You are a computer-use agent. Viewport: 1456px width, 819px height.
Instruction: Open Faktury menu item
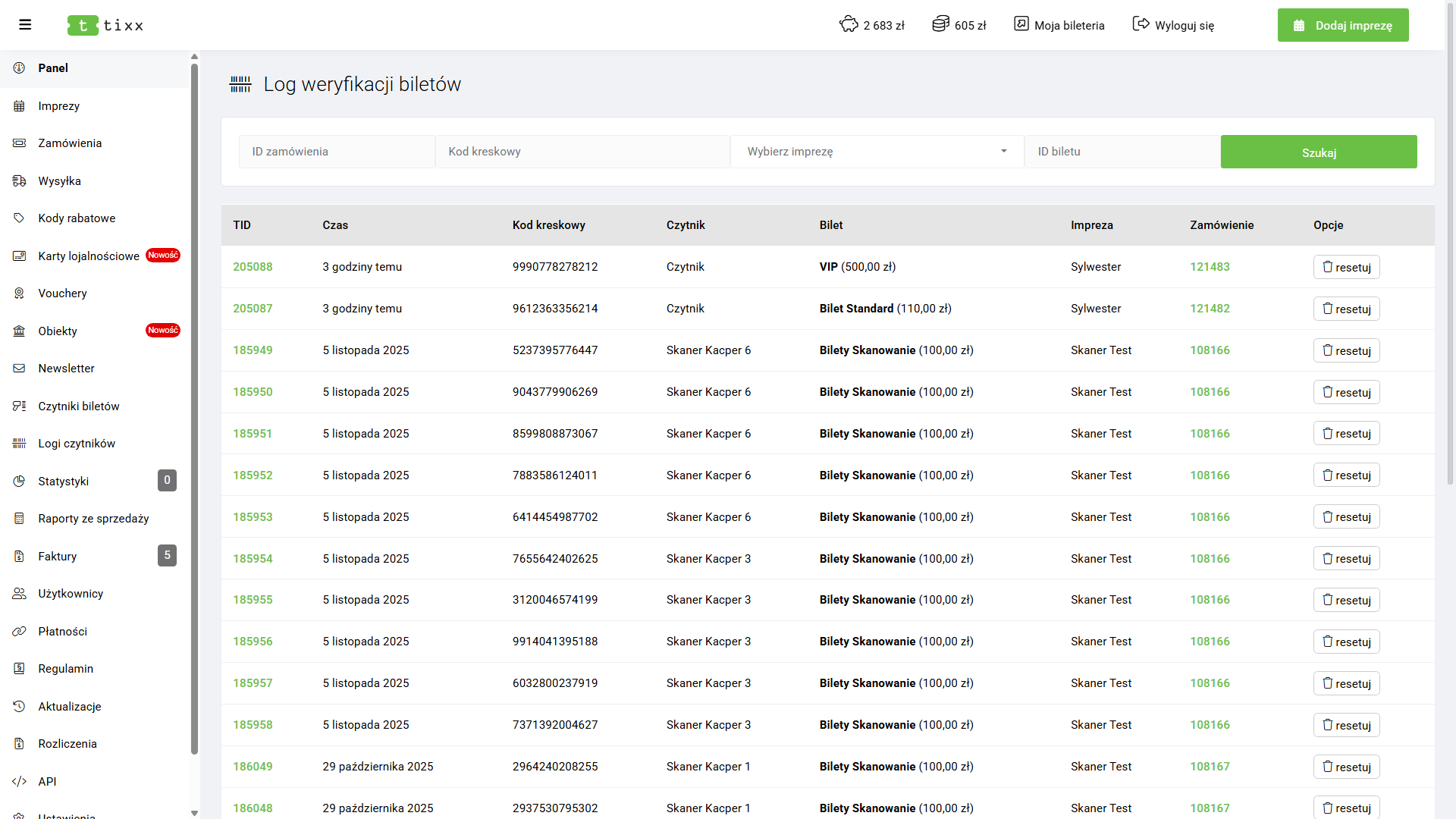point(58,557)
